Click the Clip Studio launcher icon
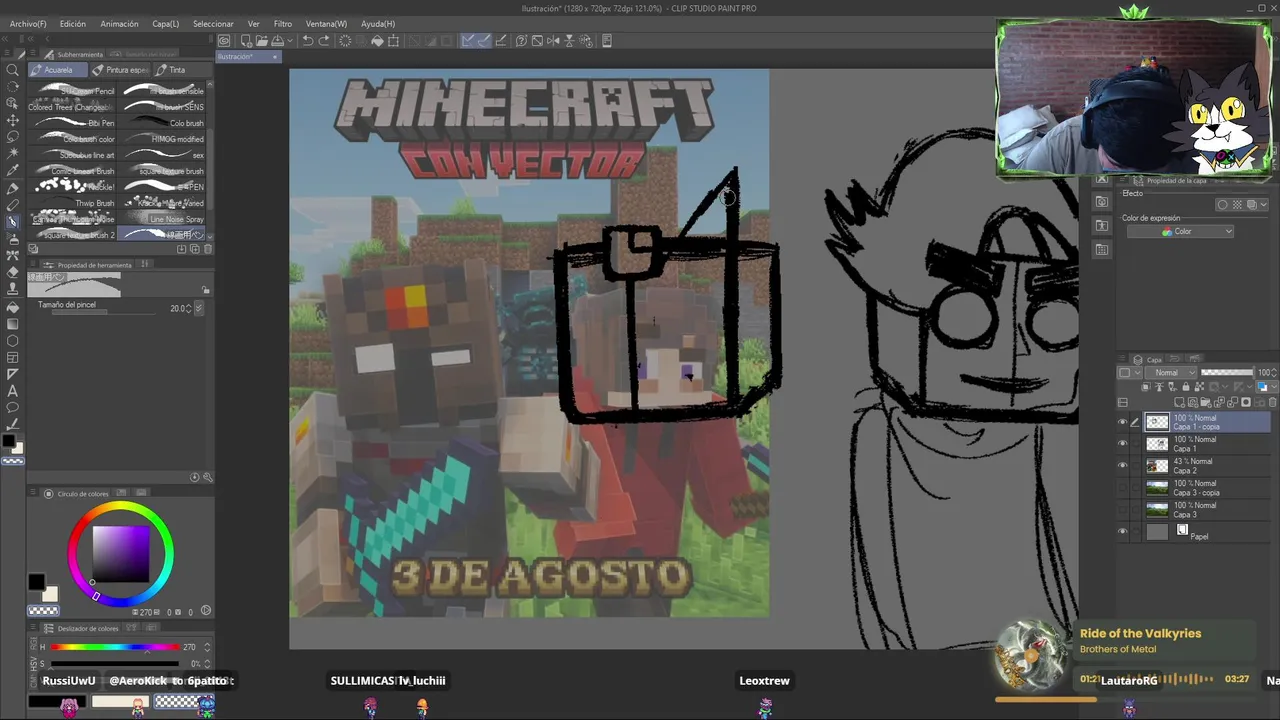 [x=225, y=41]
